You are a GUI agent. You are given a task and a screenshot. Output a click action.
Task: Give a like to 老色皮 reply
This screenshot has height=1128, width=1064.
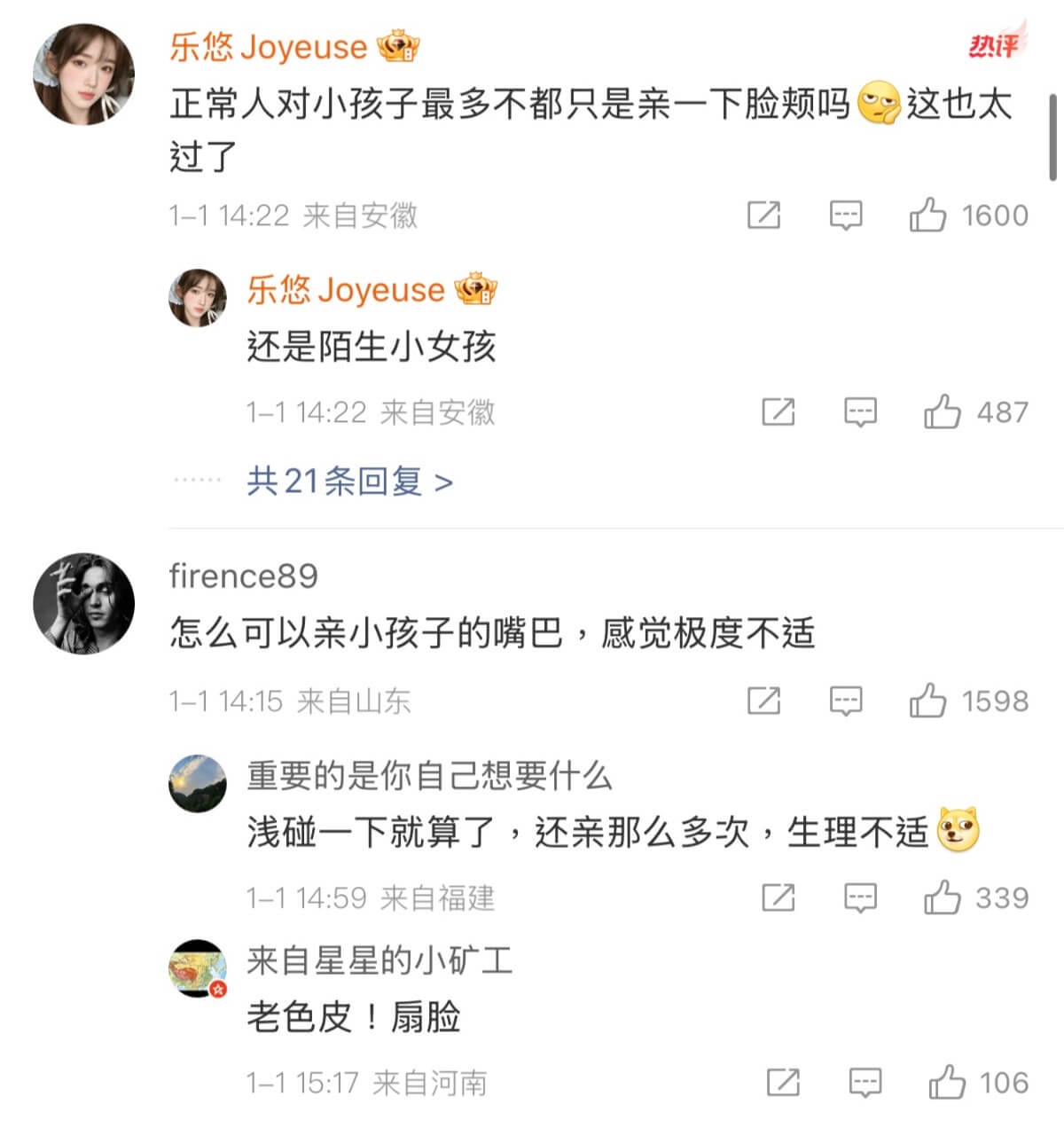tap(946, 1083)
